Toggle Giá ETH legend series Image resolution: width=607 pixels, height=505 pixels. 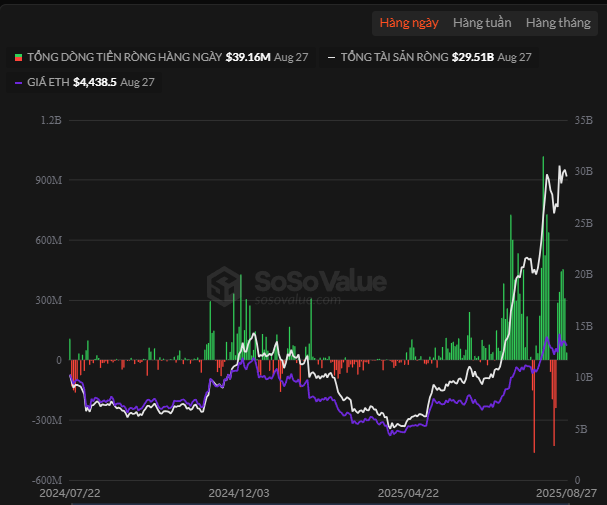click(84, 82)
